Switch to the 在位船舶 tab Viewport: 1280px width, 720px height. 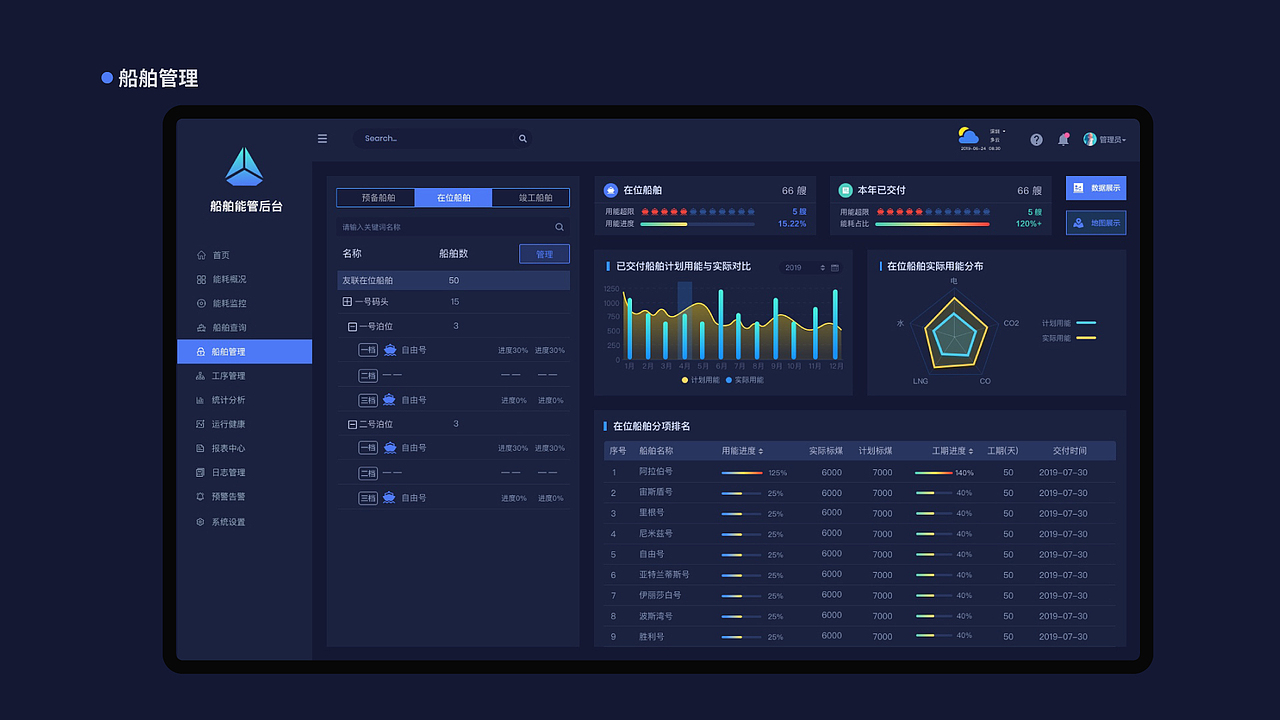point(453,198)
